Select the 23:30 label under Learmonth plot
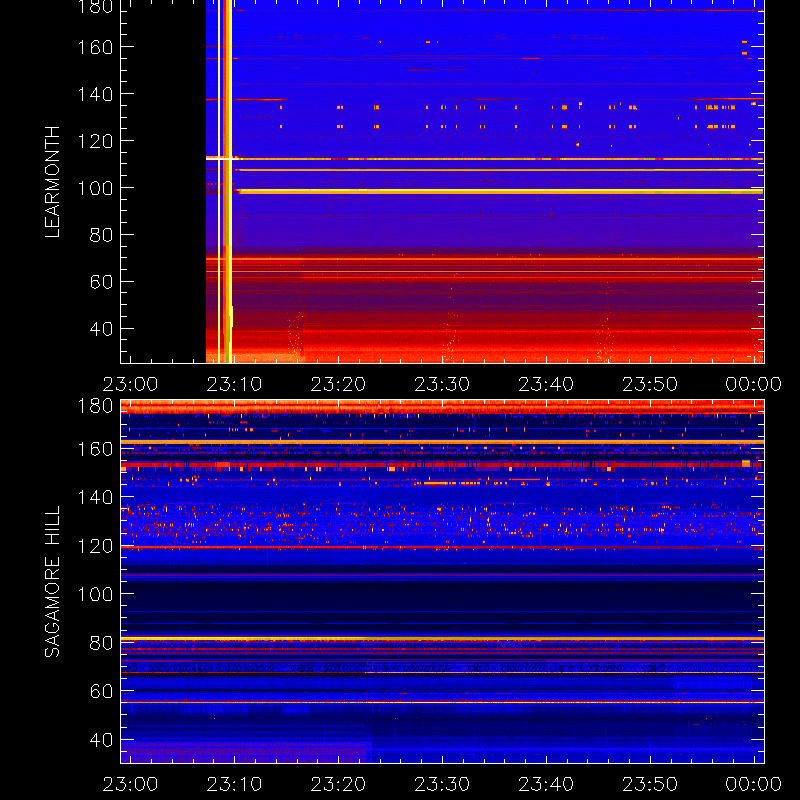The width and height of the screenshot is (800, 800). pyautogui.click(x=442, y=384)
